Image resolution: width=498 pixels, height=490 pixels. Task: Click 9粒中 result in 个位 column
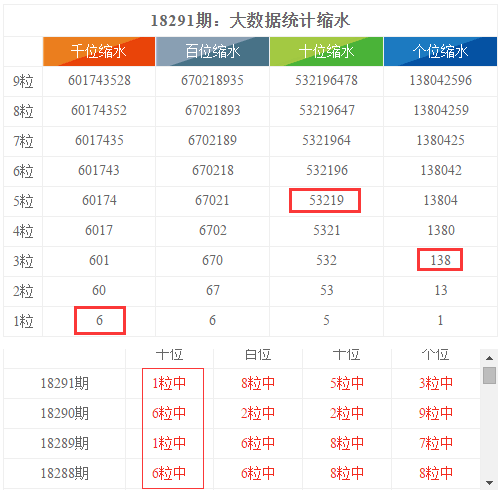[436, 413]
